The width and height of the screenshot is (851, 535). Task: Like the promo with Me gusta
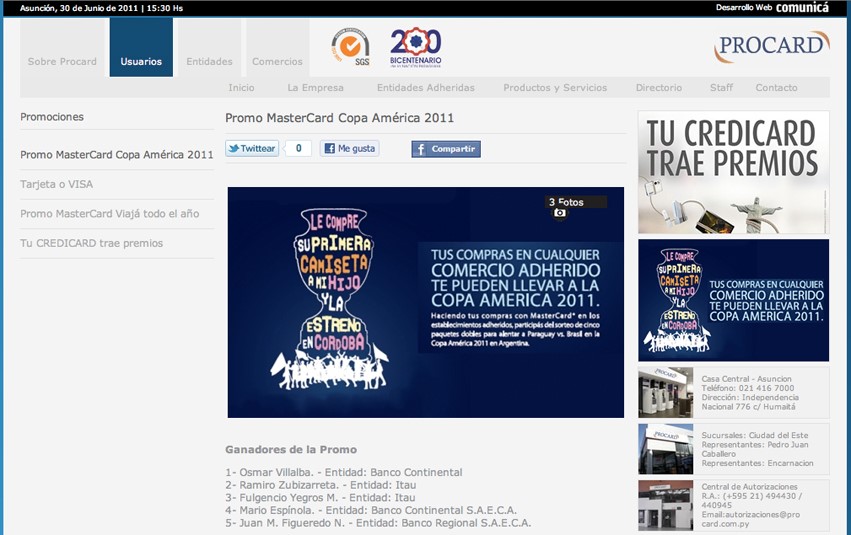pos(350,149)
